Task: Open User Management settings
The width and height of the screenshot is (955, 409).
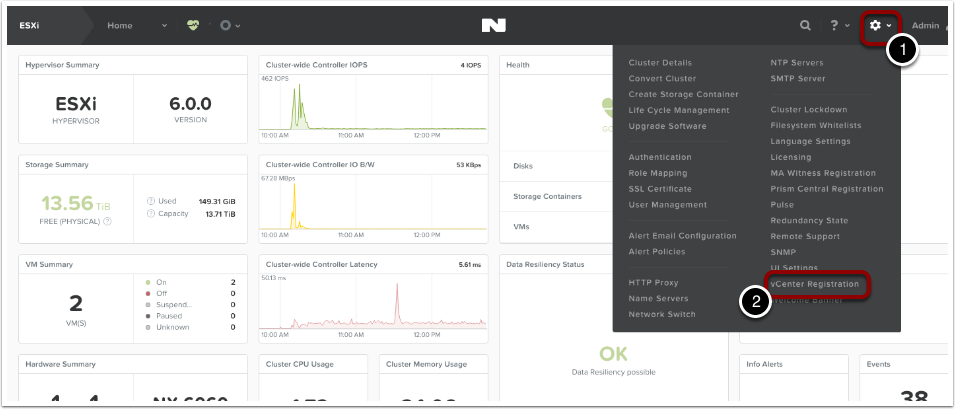Action: pyautogui.click(x=667, y=205)
